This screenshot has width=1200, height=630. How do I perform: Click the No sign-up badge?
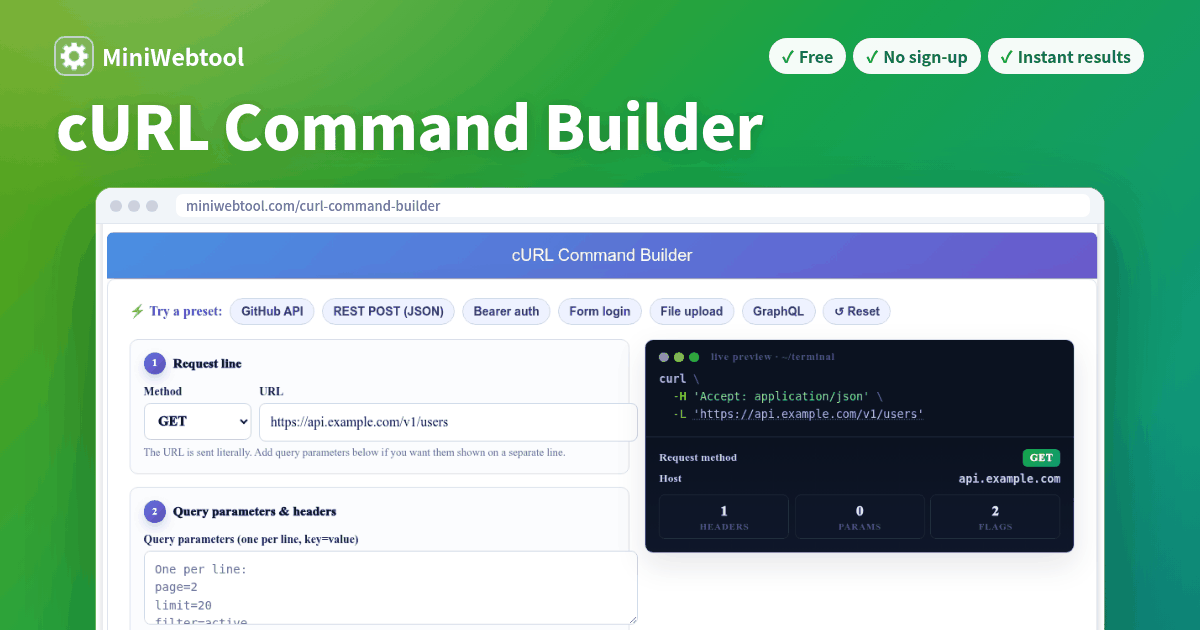click(917, 57)
